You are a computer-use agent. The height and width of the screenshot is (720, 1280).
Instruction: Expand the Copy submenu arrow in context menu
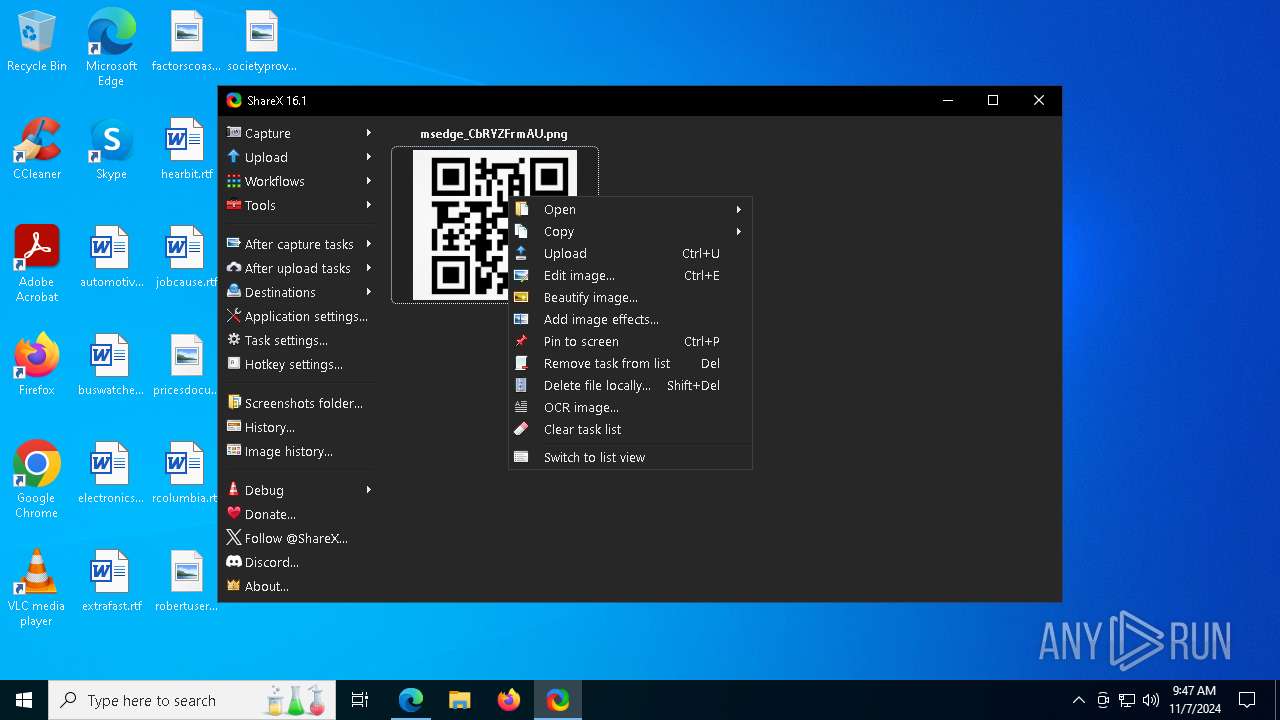point(739,231)
